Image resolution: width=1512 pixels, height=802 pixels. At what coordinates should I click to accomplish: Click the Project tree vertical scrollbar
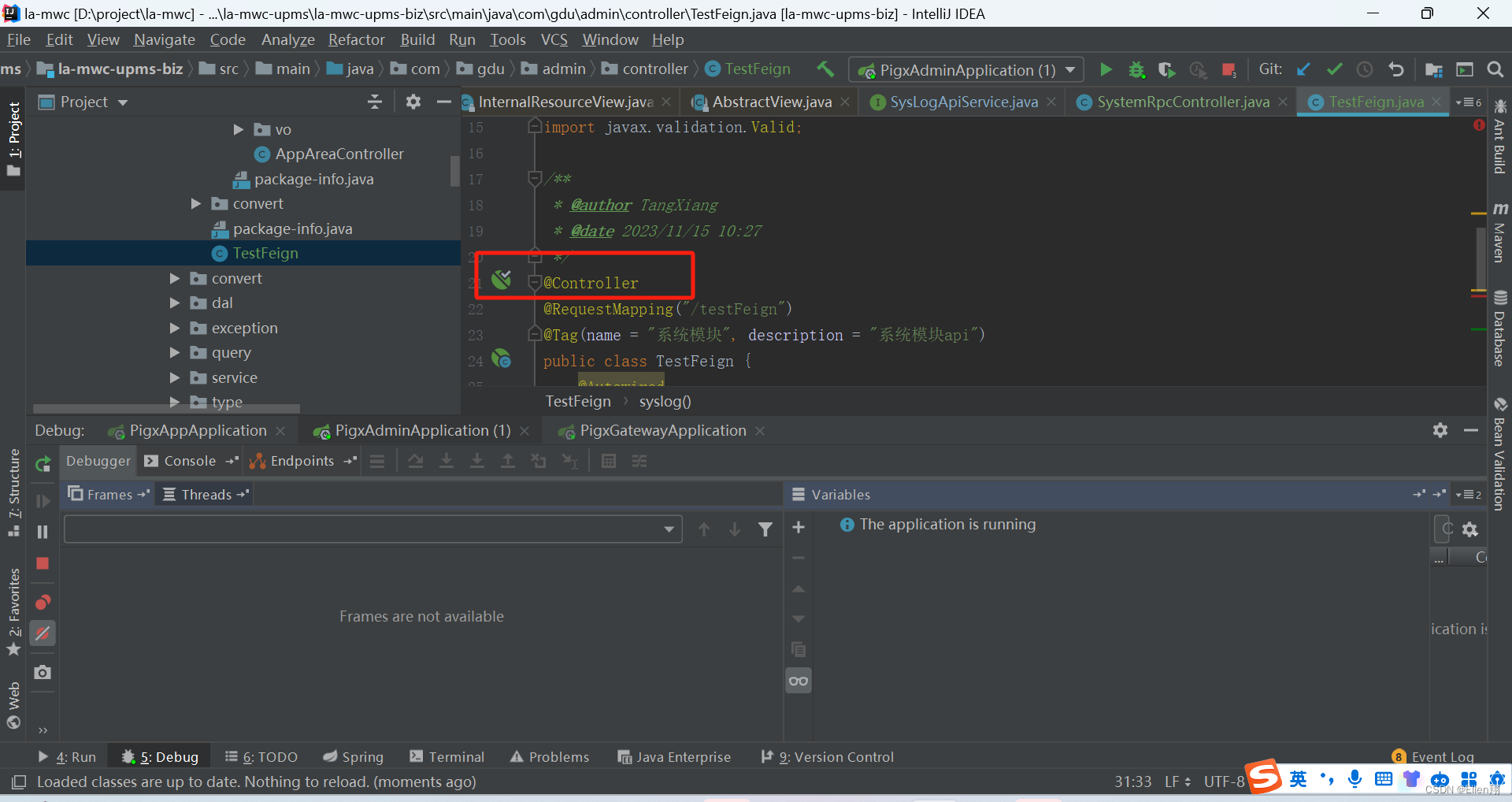tap(454, 171)
